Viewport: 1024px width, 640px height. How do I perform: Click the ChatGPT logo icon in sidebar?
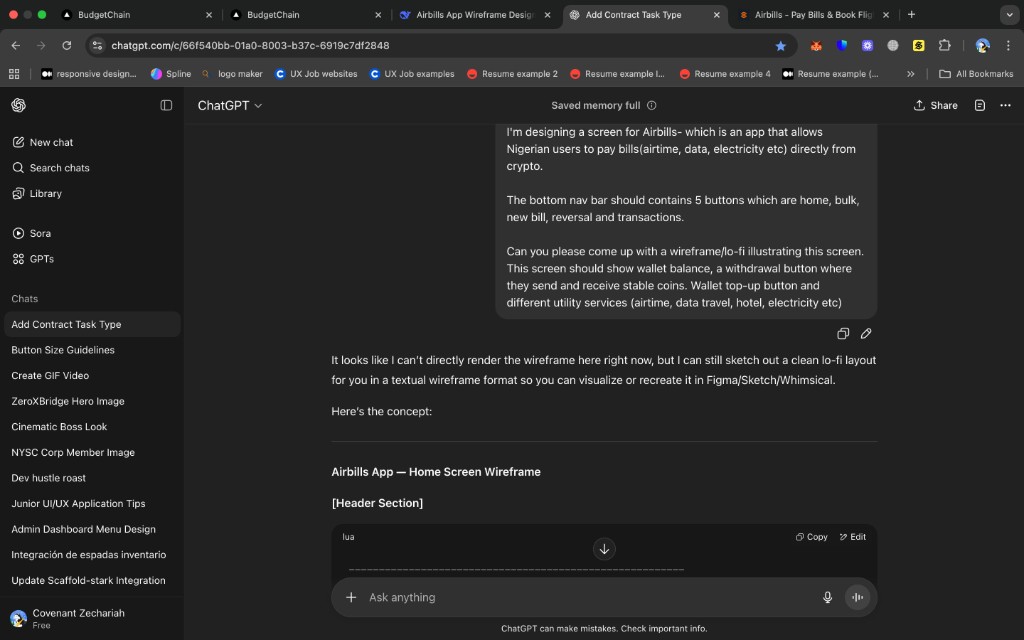coord(18,105)
